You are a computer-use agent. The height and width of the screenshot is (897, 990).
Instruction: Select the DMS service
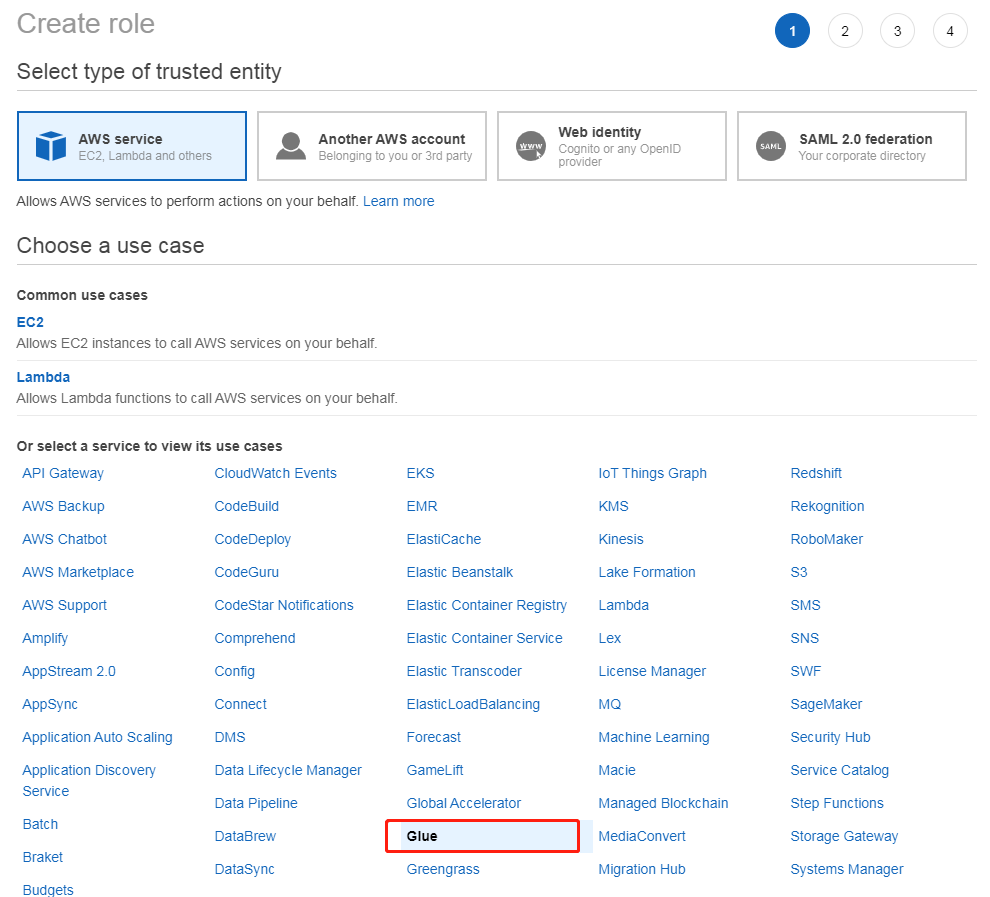[230, 737]
